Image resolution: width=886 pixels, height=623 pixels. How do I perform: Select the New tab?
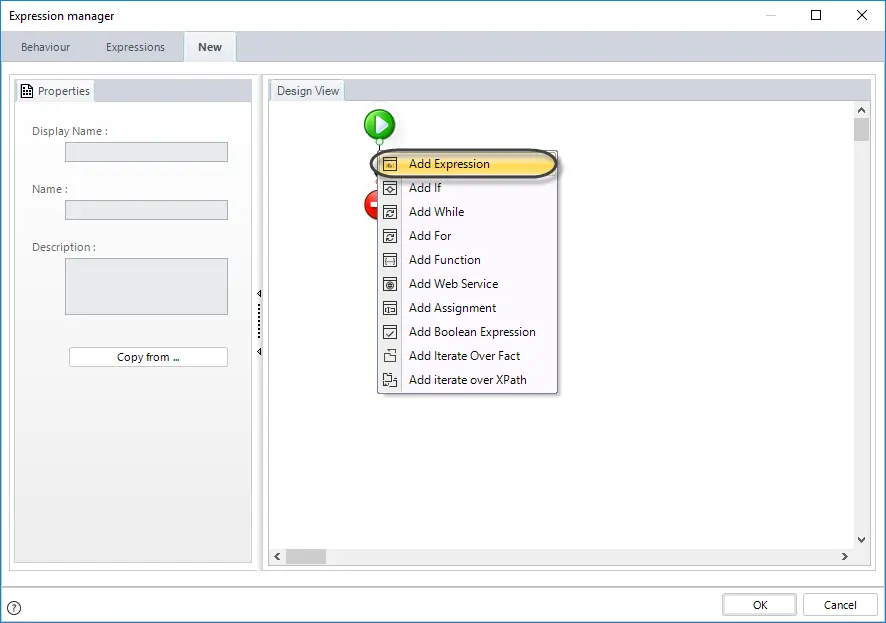point(210,47)
